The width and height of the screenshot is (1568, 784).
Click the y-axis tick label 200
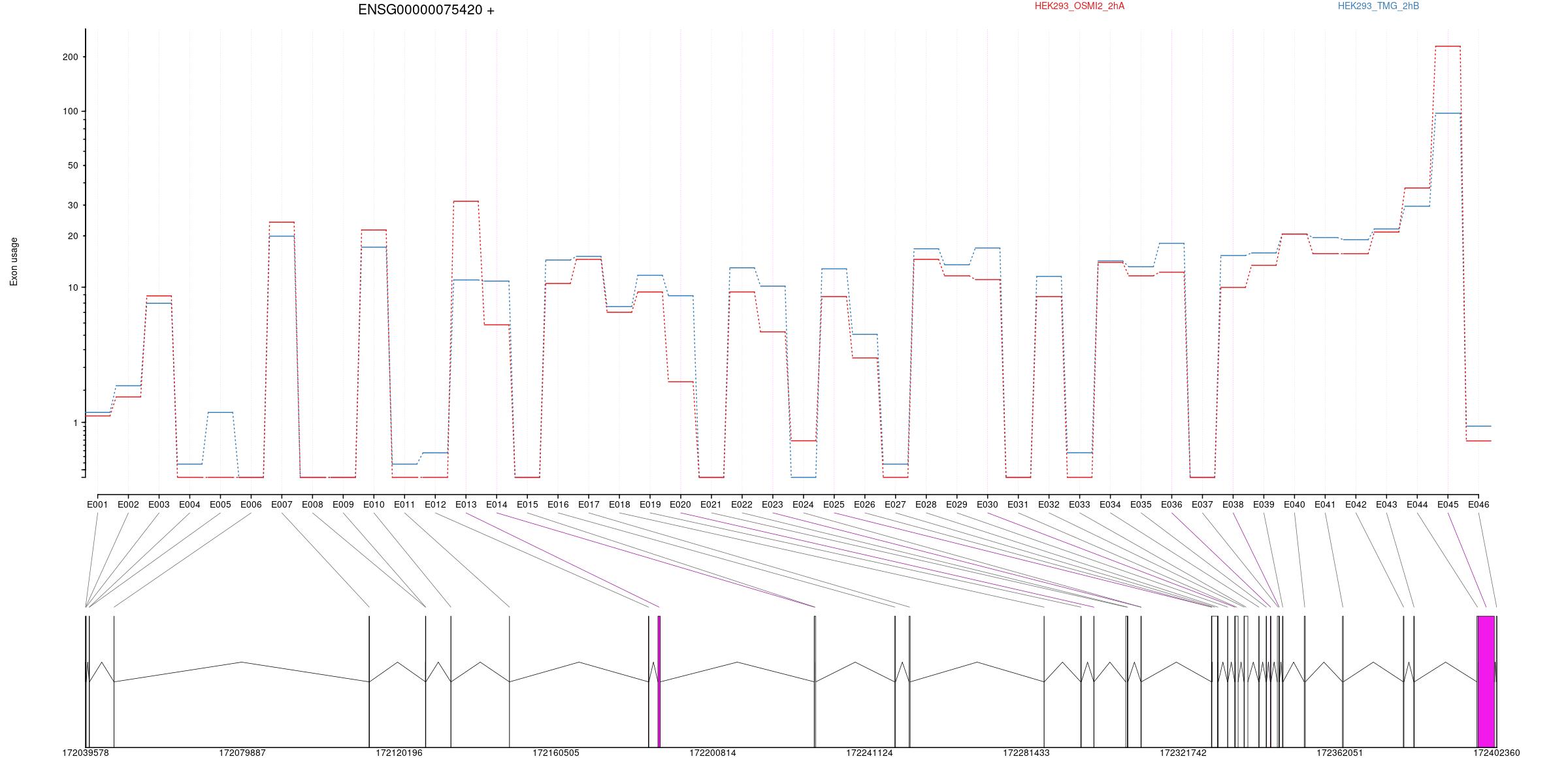[70, 57]
